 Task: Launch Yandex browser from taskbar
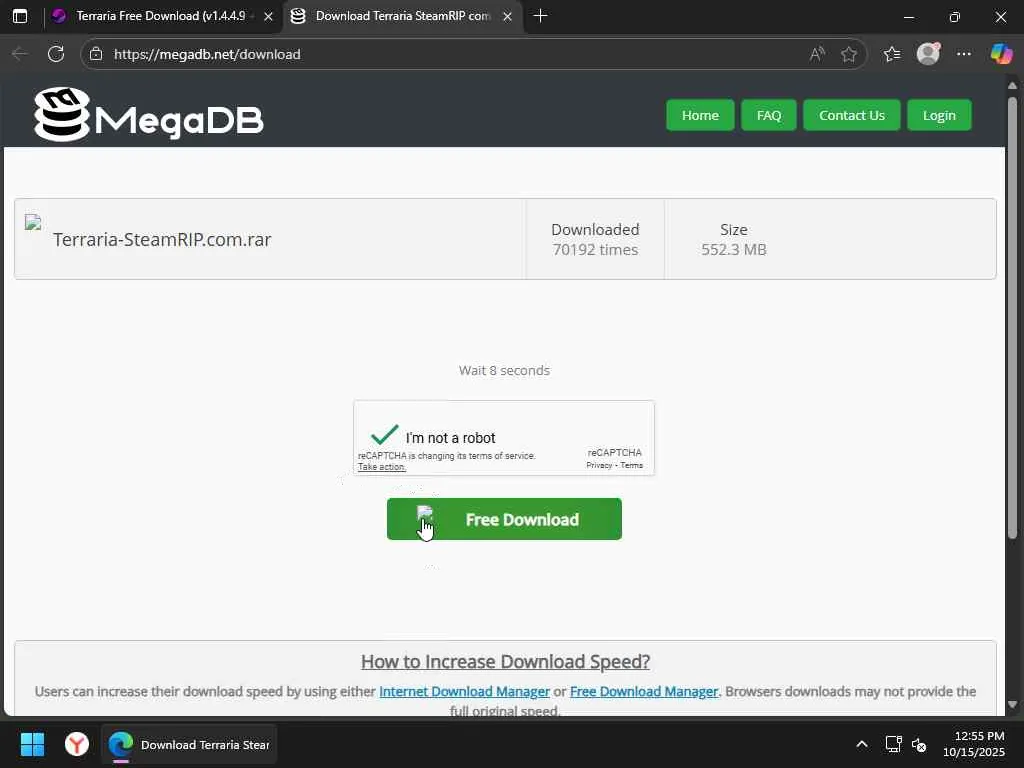pos(77,744)
